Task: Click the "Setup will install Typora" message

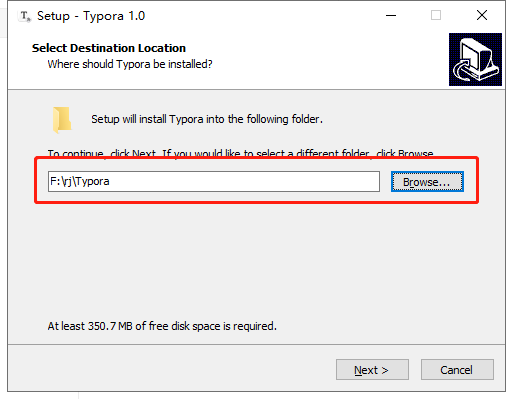Action: pyautogui.click(x=207, y=119)
